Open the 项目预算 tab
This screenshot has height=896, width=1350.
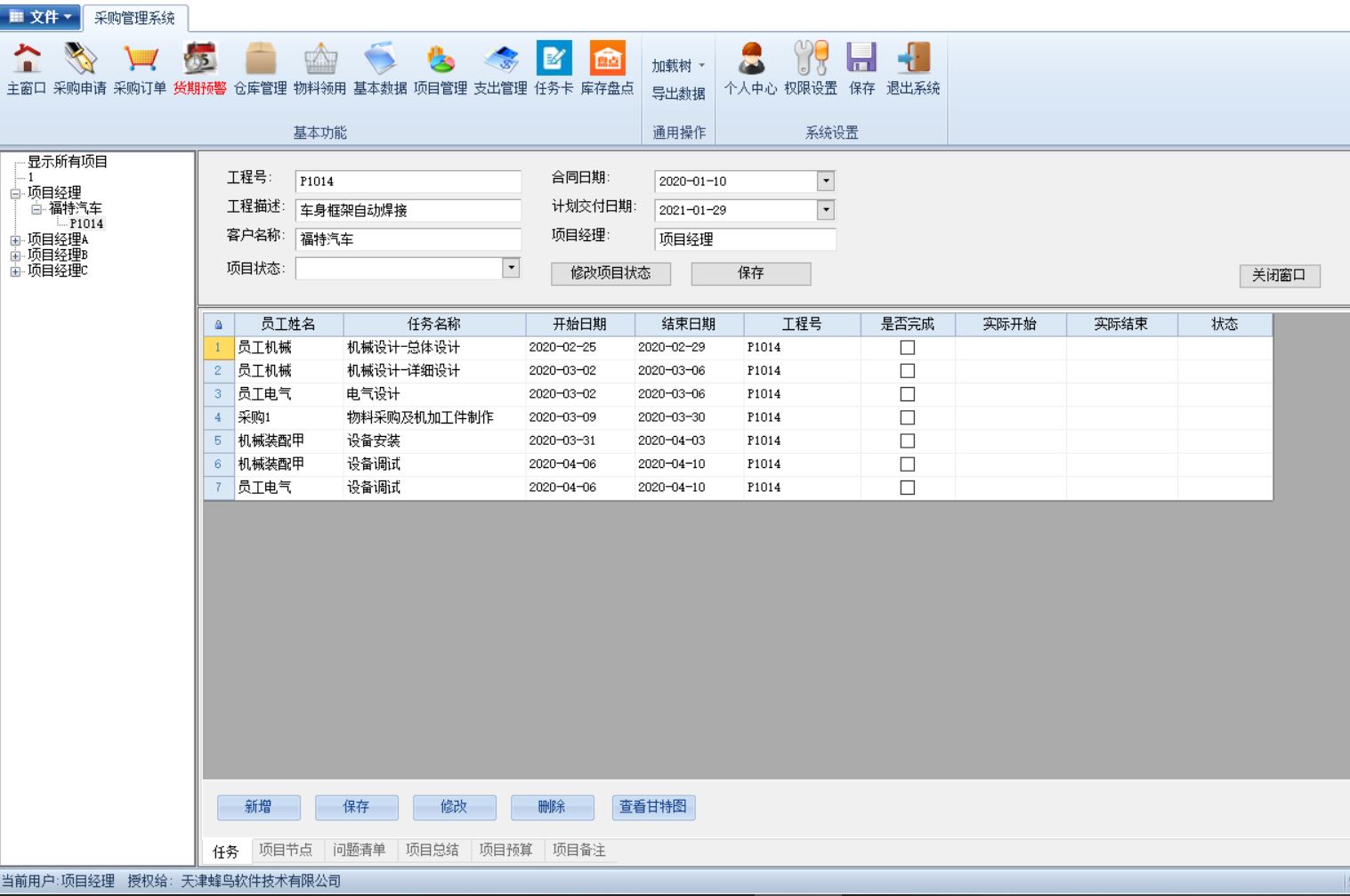(x=505, y=851)
